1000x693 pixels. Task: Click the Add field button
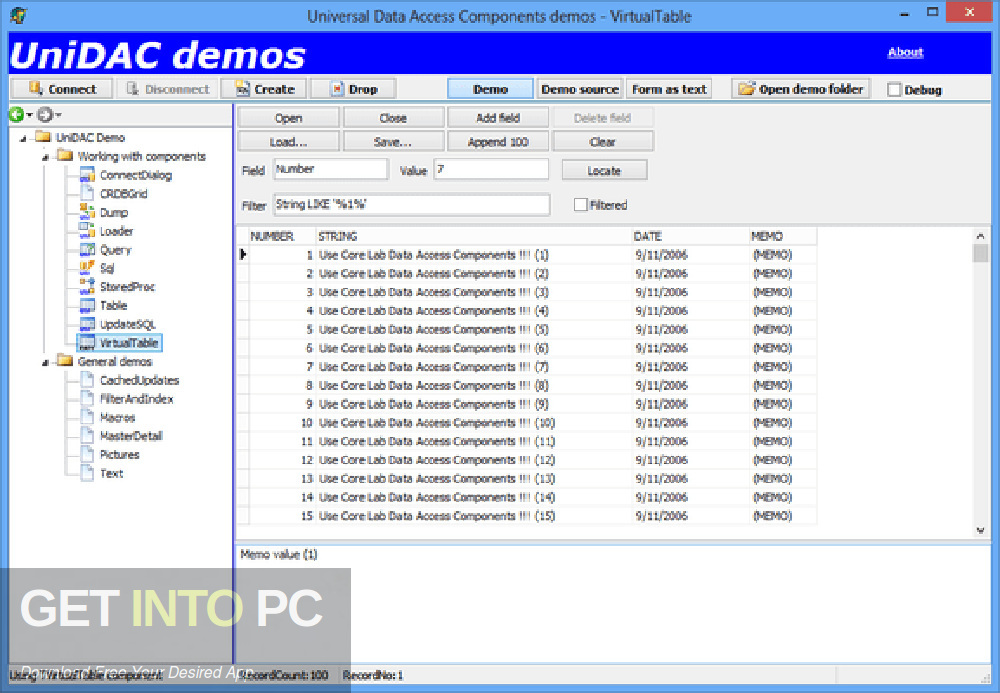coord(498,118)
